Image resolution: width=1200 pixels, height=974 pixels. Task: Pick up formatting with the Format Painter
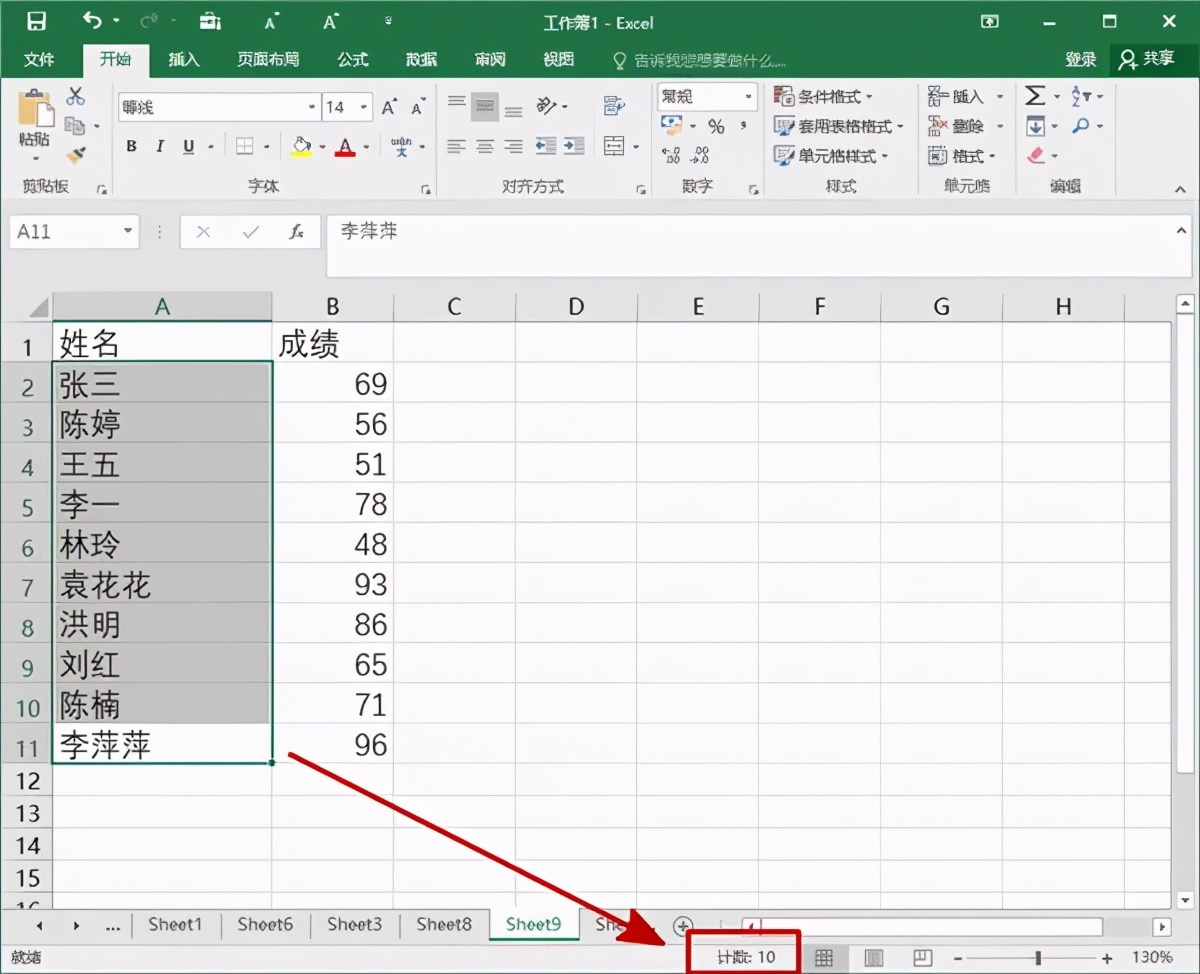75,154
